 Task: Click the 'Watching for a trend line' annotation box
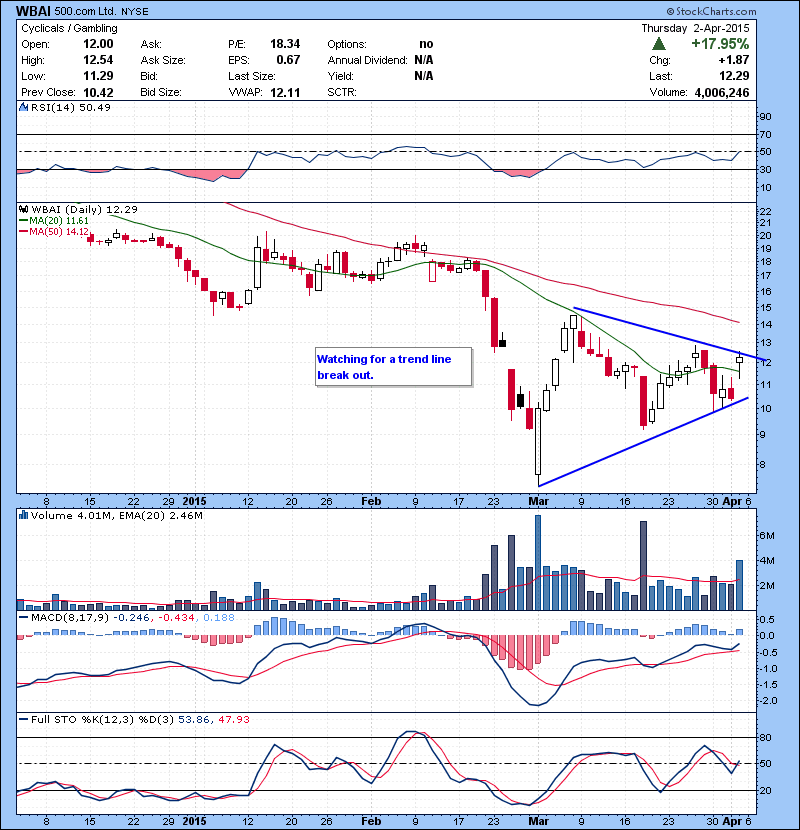pyautogui.click(x=393, y=367)
